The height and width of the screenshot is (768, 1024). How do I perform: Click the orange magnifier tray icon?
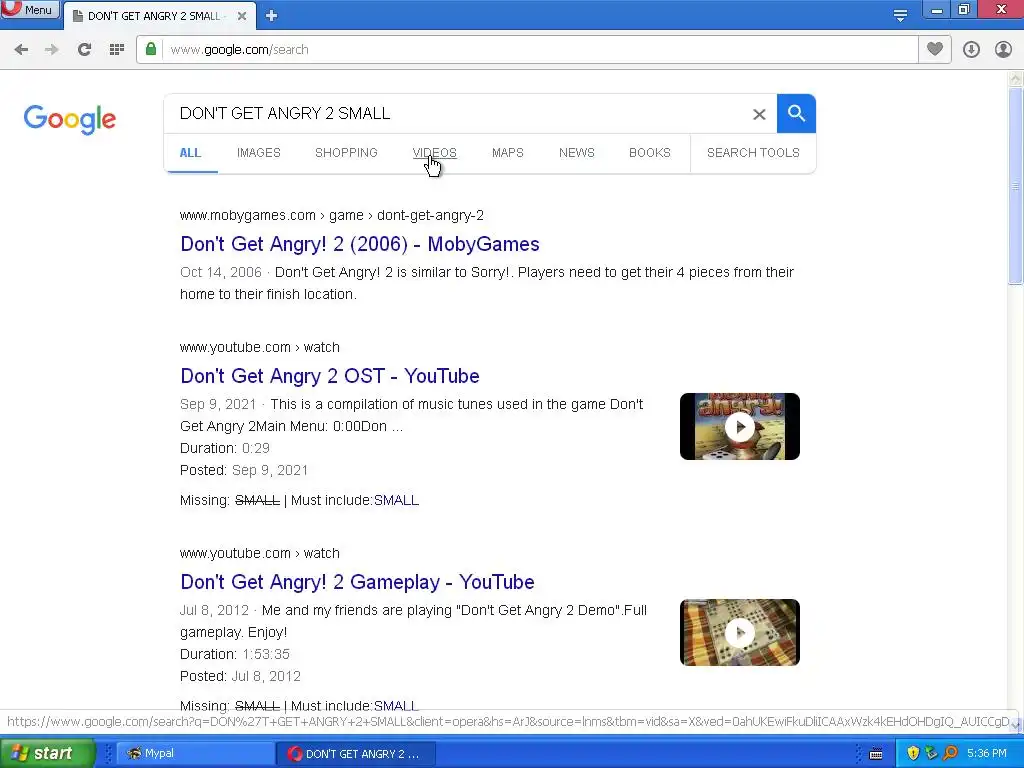950,754
